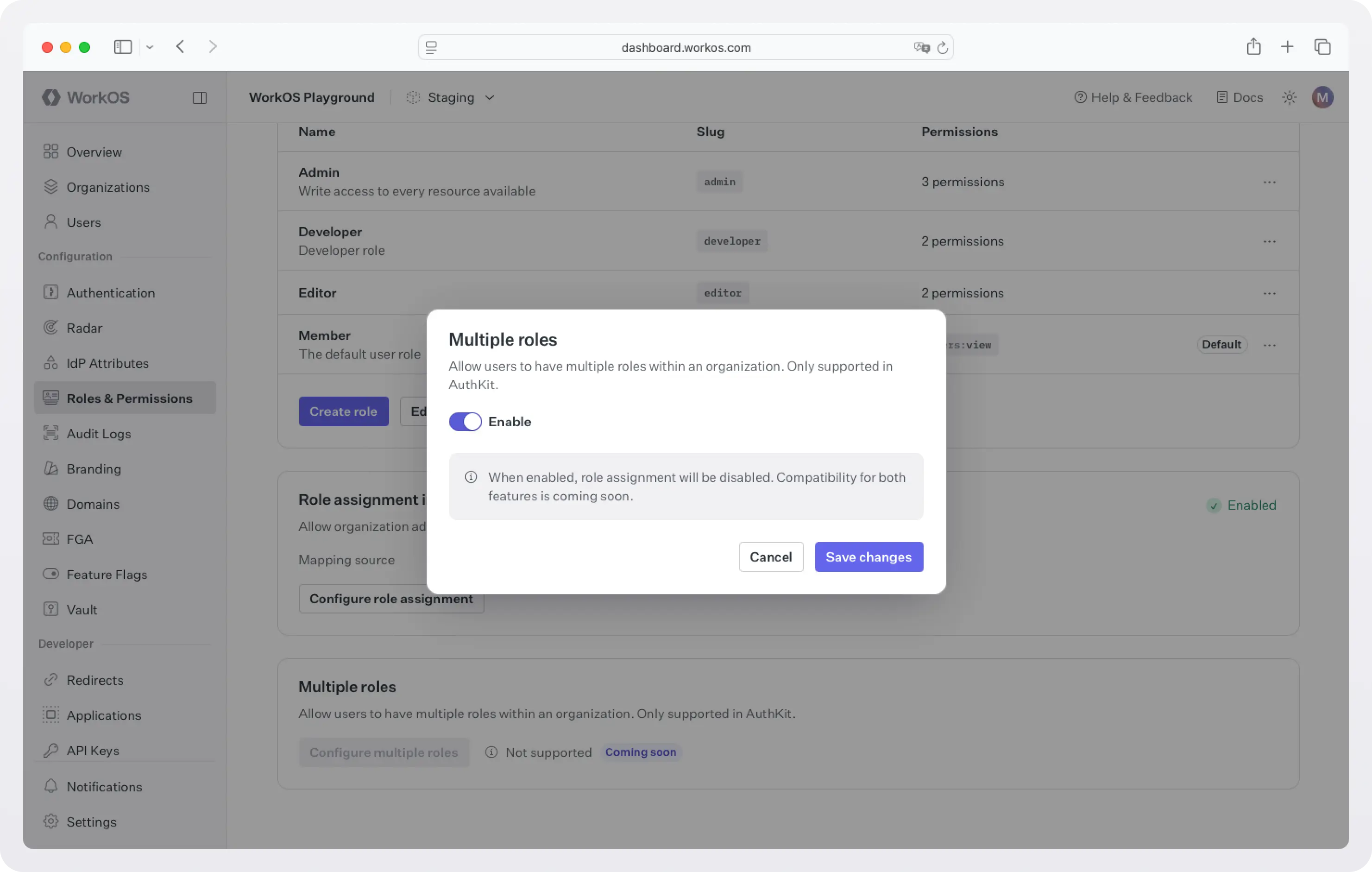The height and width of the screenshot is (872, 1372).
Task: Click Configure role assignment button
Action: click(x=391, y=599)
